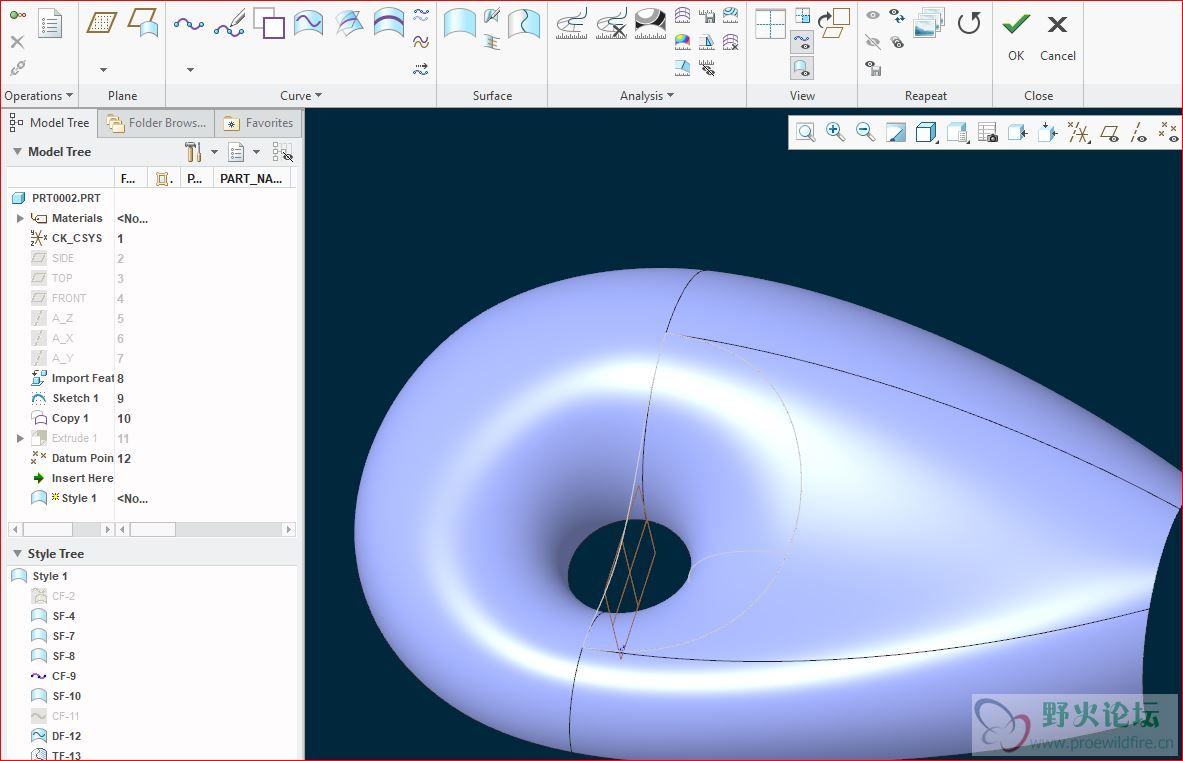Open the Reflection analysis tool
This screenshot has height=761, width=1183.
pyautogui.click(x=650, y=24)
